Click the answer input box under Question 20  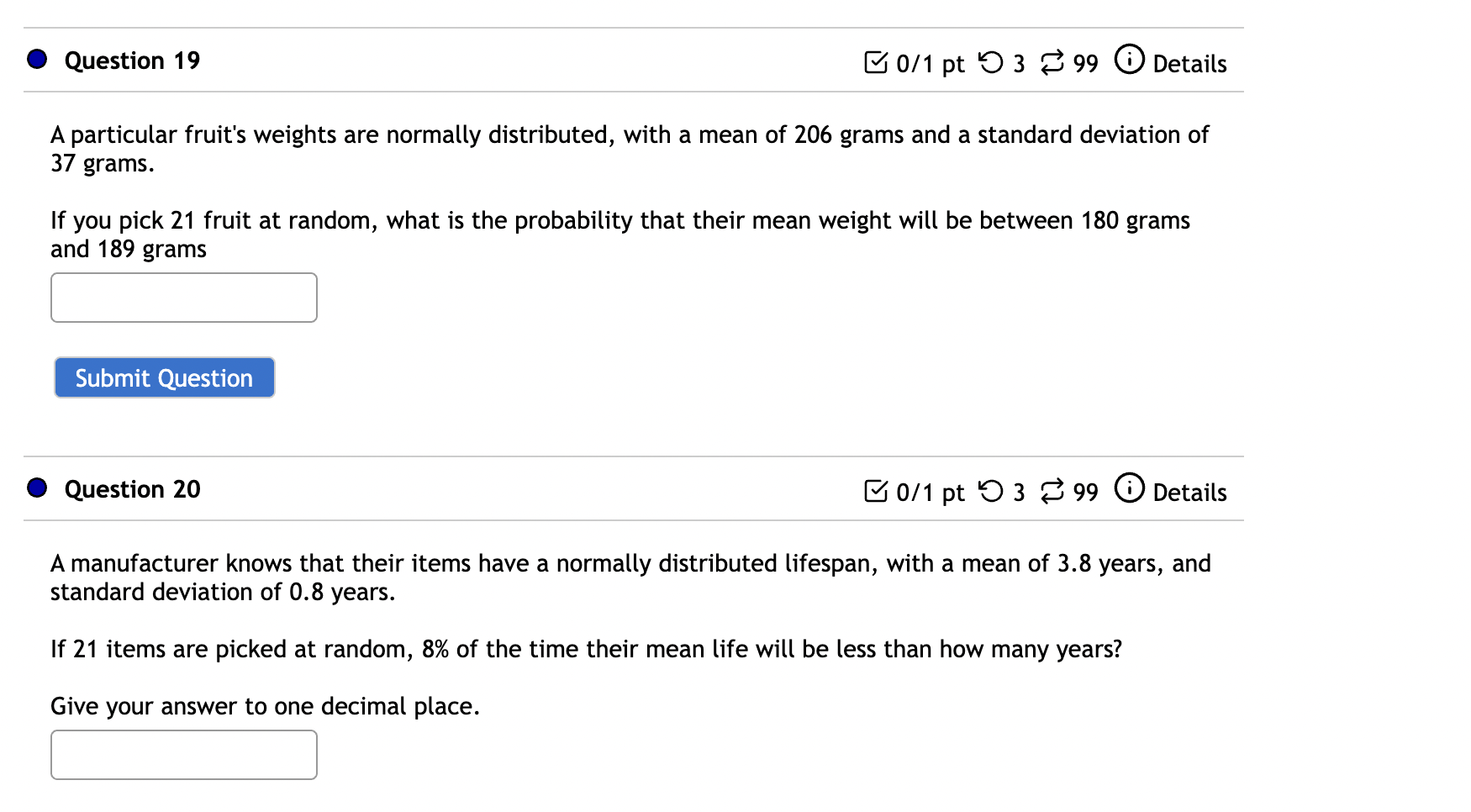click(x=183, y=754)
